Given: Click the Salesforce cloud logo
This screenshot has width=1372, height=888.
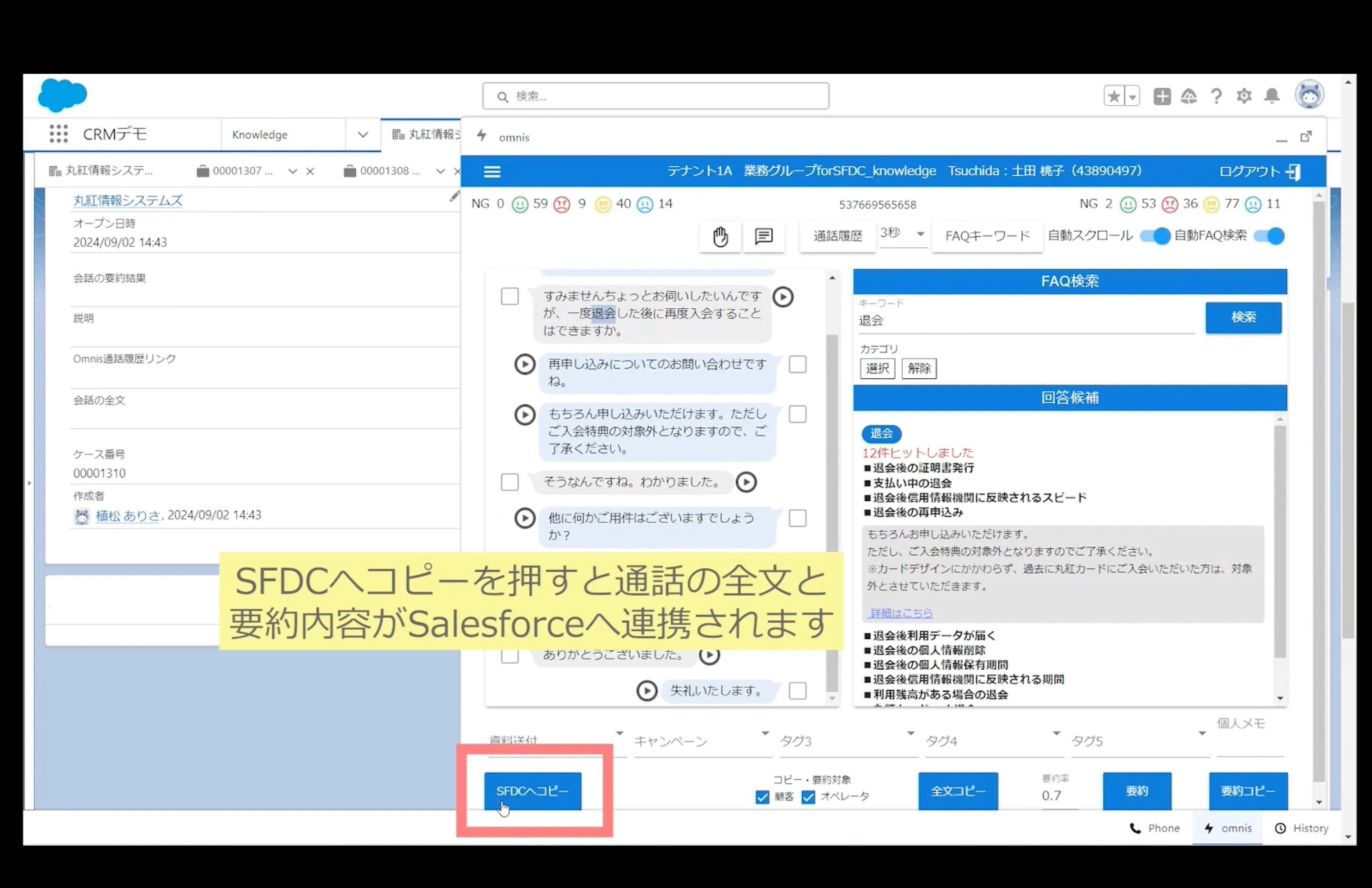Looking at the screenshot, I should point(62,95).
